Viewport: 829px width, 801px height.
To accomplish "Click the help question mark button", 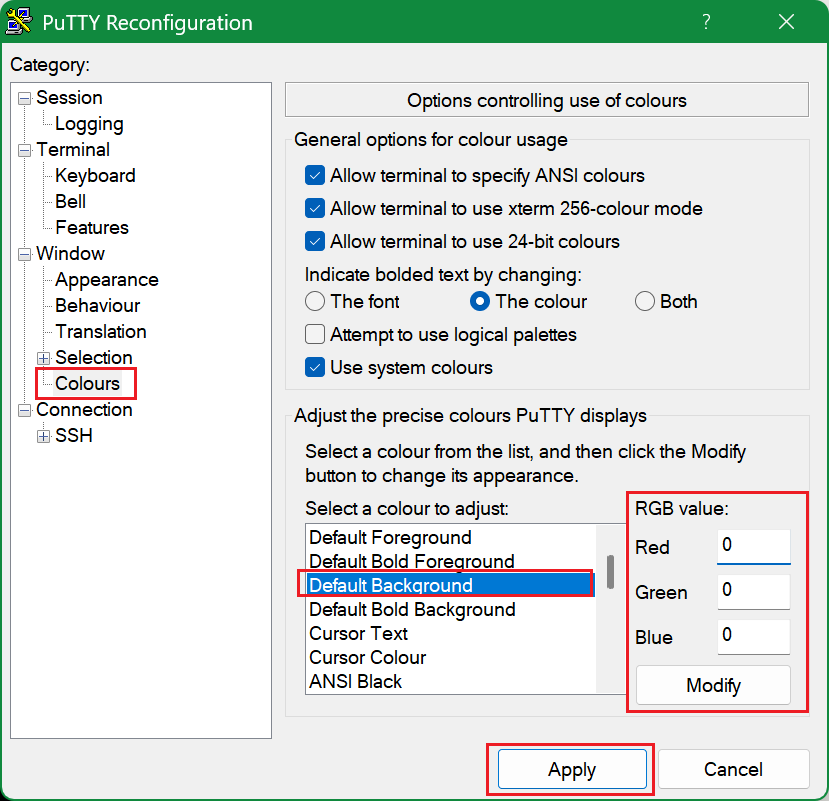I will click(x=706, y=22).
